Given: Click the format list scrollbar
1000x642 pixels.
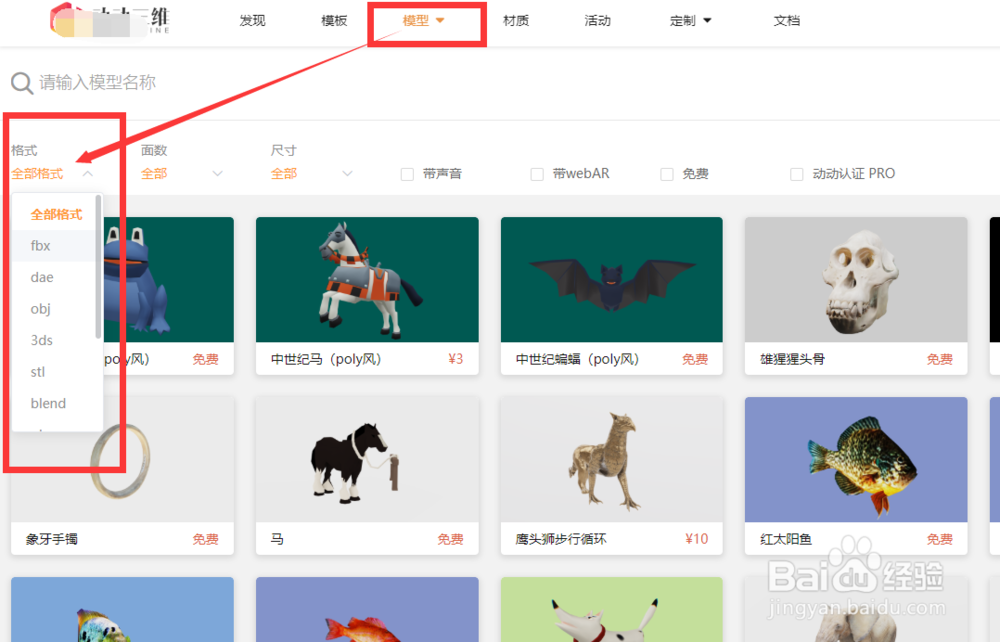Looking at the screenshot, I should (98, 266).
